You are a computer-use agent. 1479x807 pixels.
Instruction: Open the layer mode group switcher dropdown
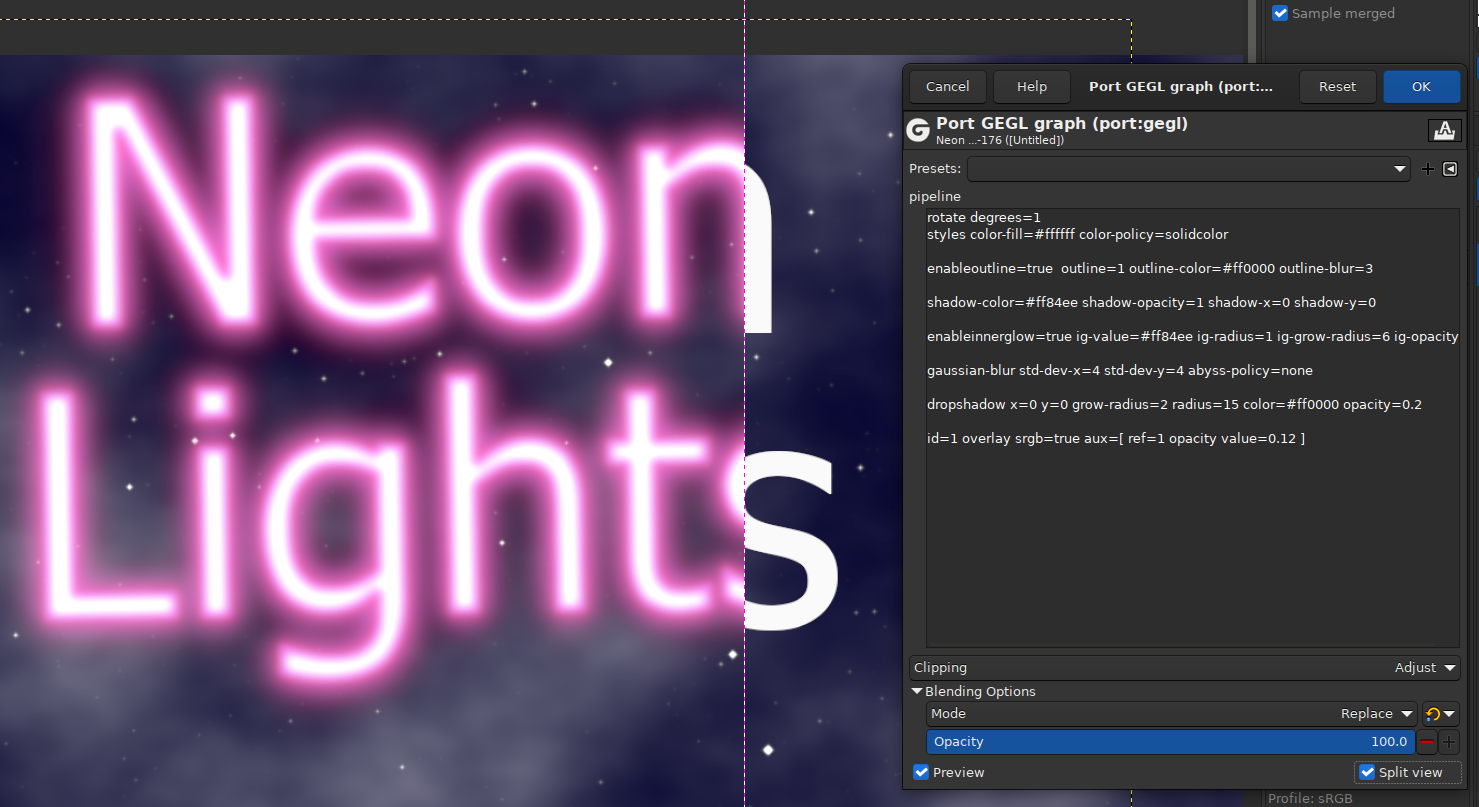point(1440,714)
